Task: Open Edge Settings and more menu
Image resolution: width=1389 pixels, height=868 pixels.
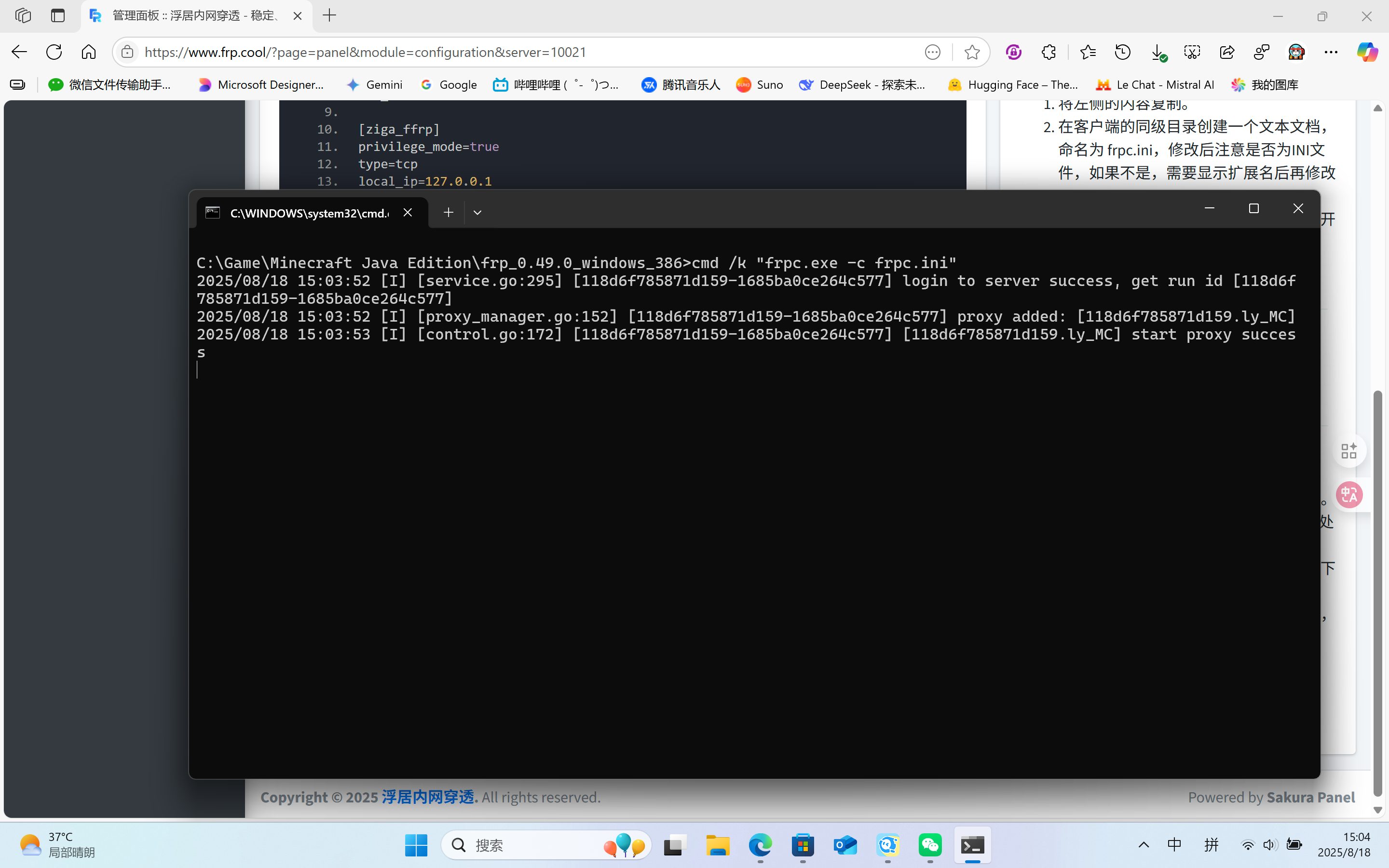Action: tap(1331, 52)
